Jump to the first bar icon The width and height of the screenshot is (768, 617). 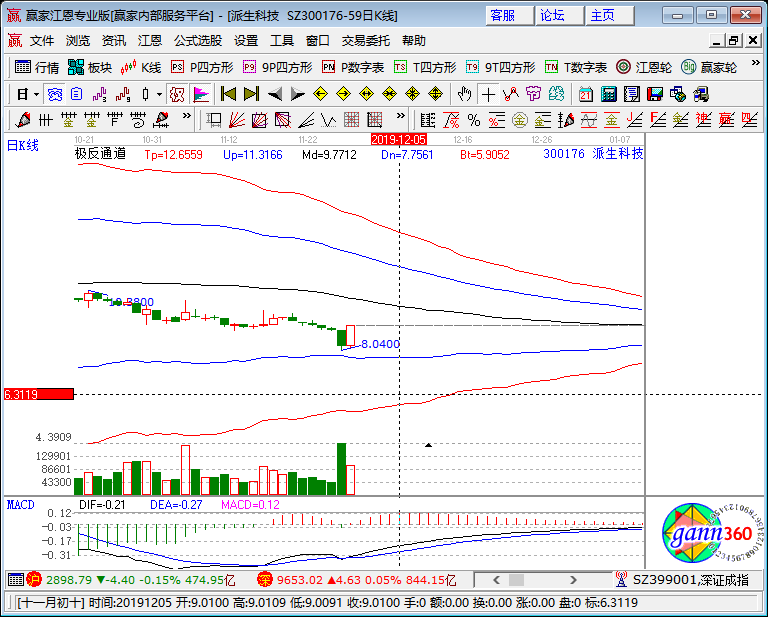click(228, 94)
